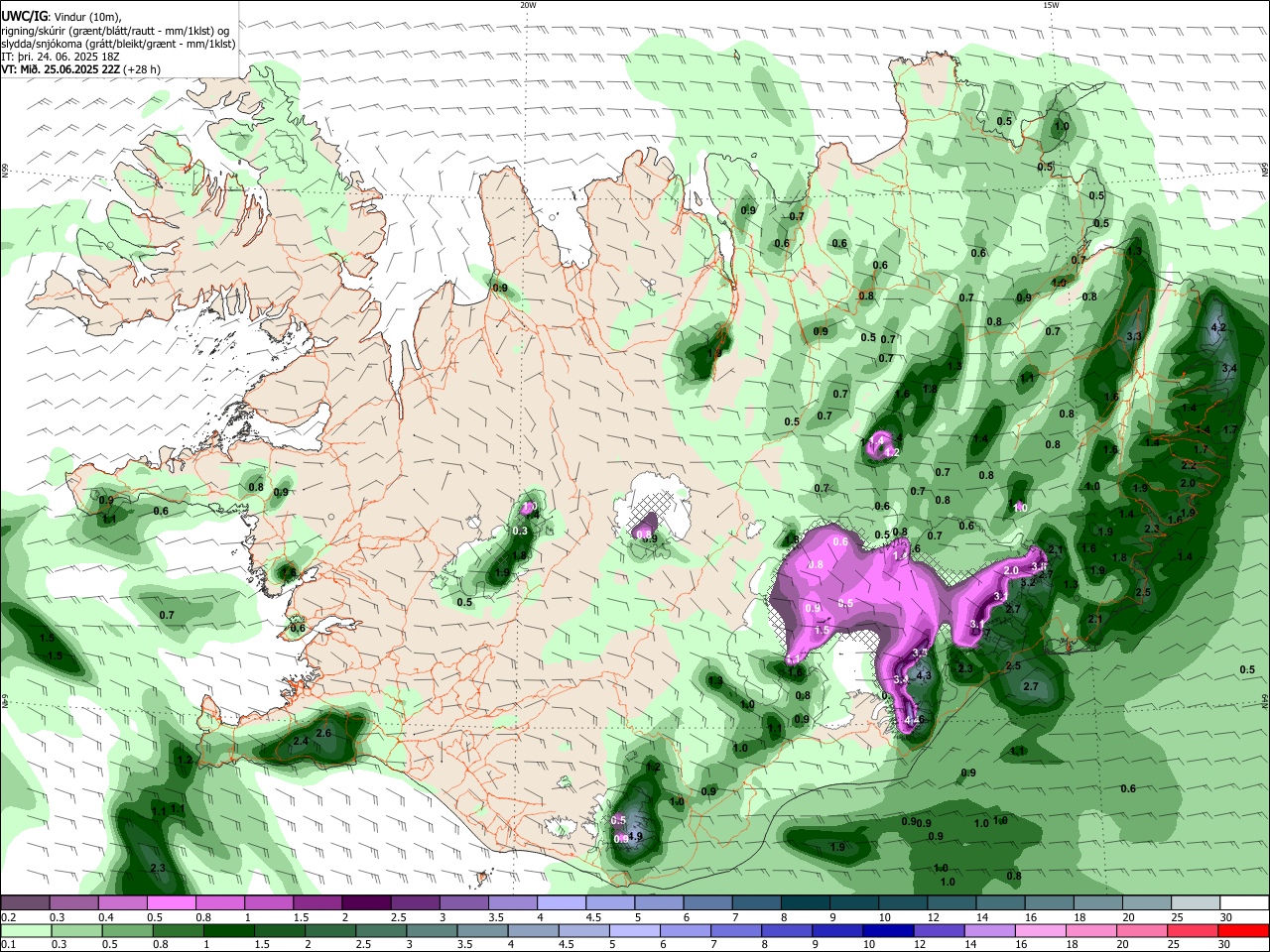
Task: Select the deep blue 10 swatch in the lower legend row
Action: [886, 930]
